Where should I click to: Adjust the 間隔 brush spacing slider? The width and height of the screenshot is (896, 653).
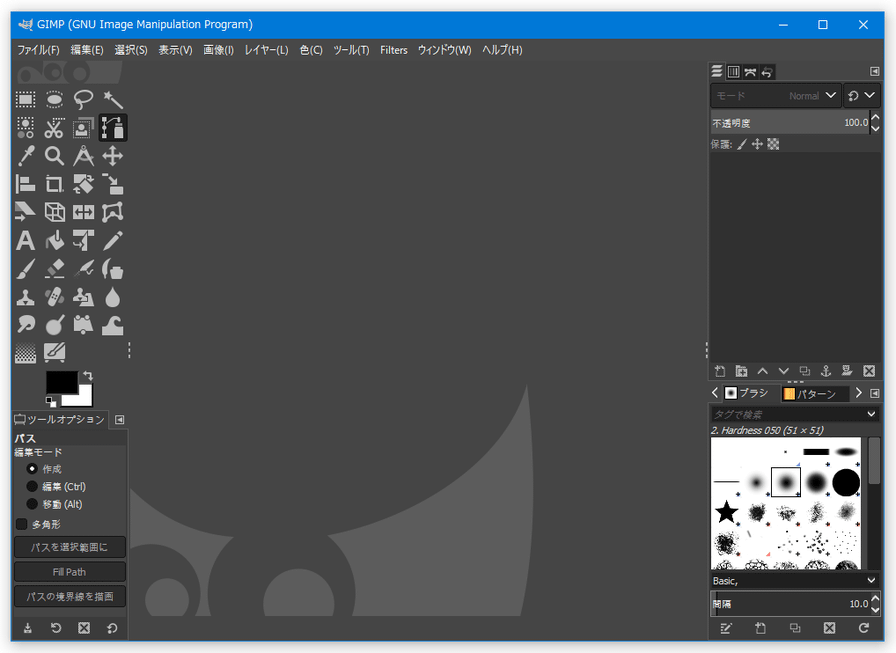pos(790,604)
